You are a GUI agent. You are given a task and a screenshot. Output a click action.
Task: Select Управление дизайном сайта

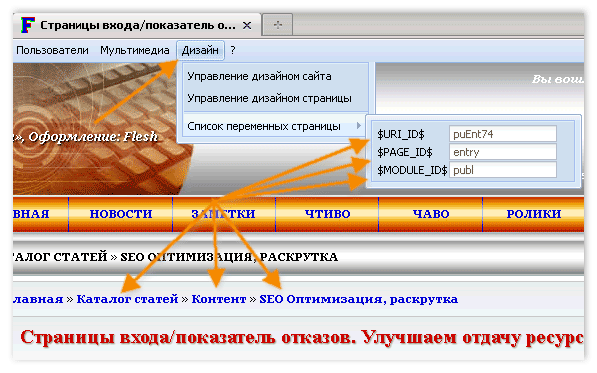coord(259,76)
